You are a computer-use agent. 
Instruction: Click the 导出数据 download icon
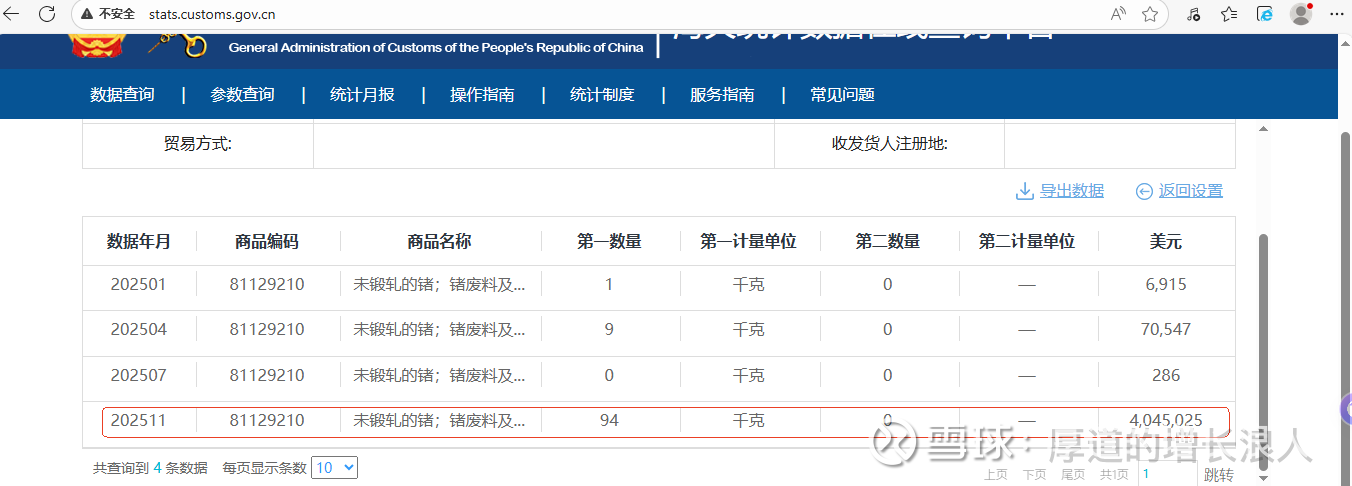point(1025,191)
